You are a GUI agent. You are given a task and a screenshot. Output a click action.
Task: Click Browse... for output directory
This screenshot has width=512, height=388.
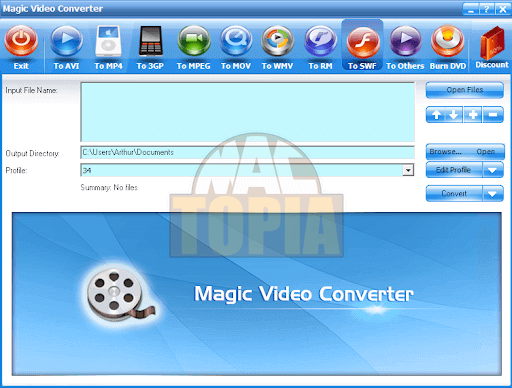pos(445,152)
